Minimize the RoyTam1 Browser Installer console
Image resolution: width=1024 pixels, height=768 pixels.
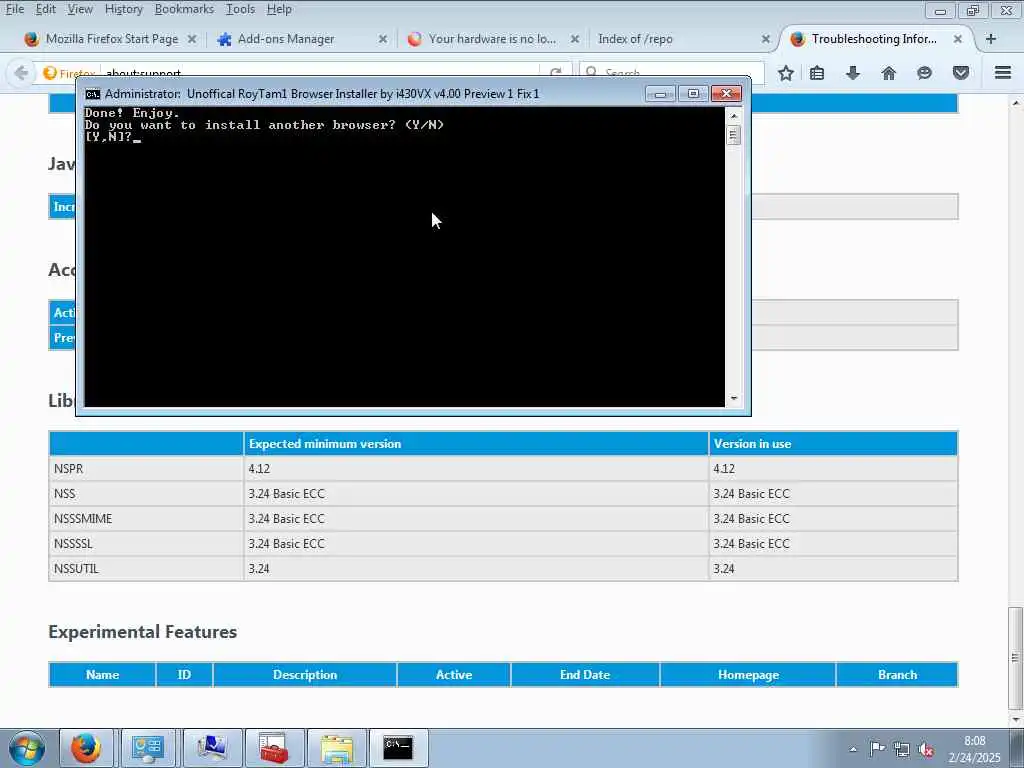660,94
